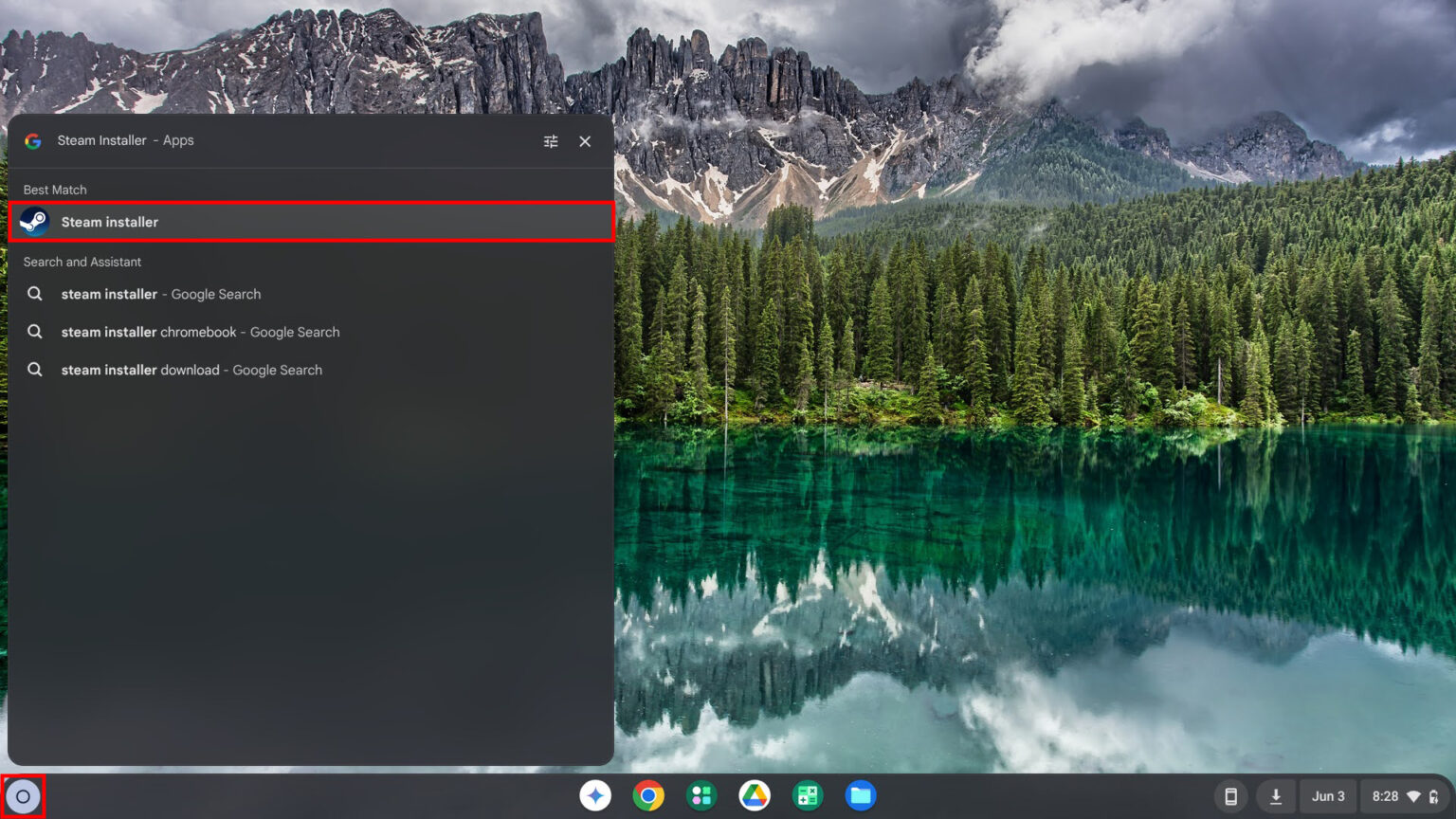Select the "steam installer" Google Search suggestion

pos(311,294)
